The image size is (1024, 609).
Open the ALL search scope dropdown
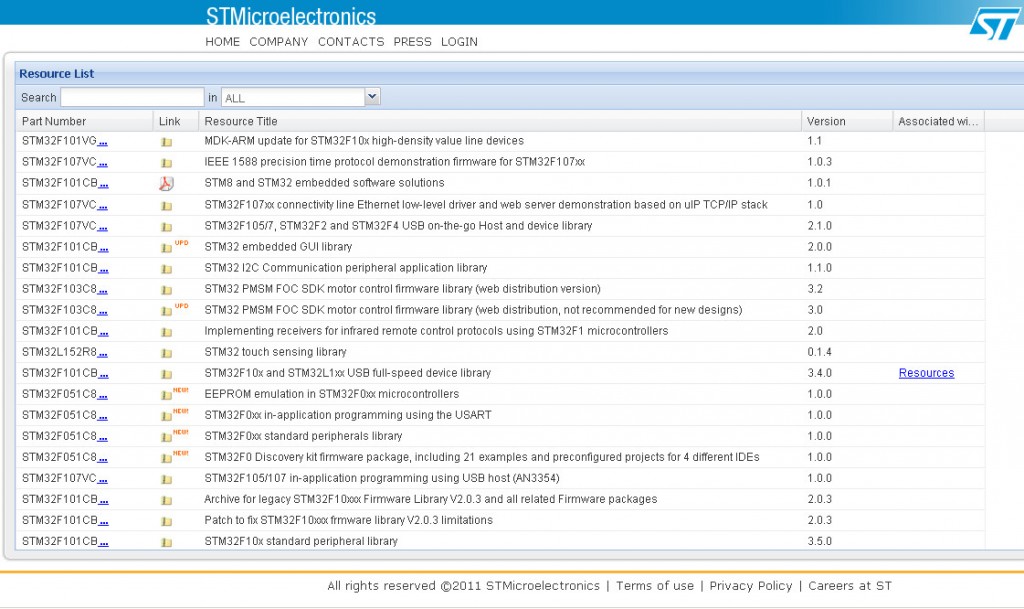coord(372,97)
